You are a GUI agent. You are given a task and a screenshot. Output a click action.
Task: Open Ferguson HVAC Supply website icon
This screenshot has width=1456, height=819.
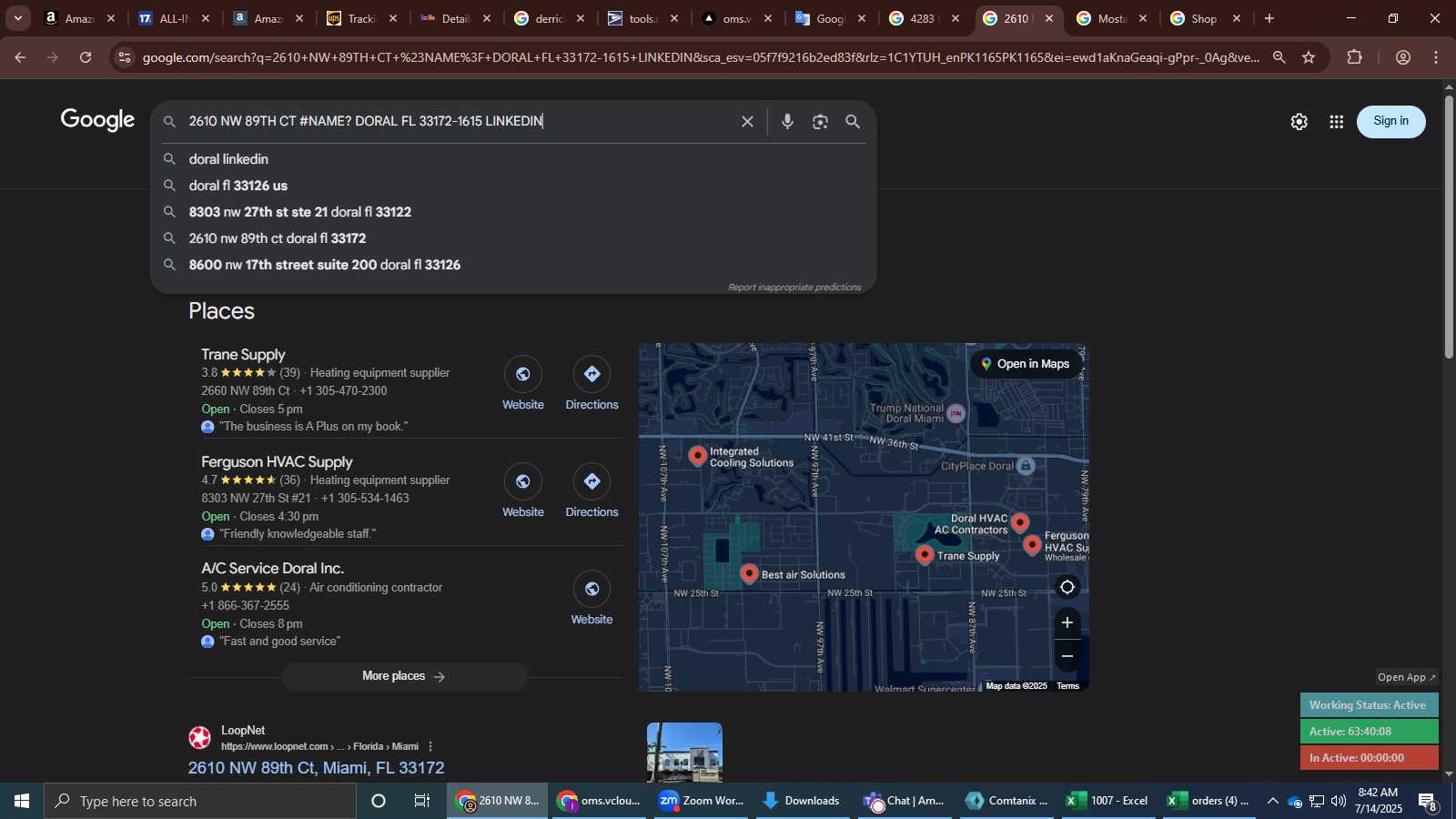coord(523,481)
